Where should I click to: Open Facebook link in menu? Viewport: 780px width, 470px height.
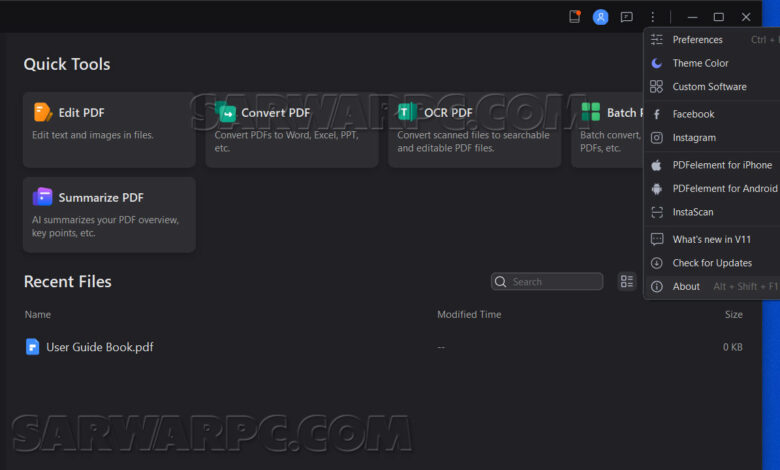pyautogui.click(x=712, y=114)
